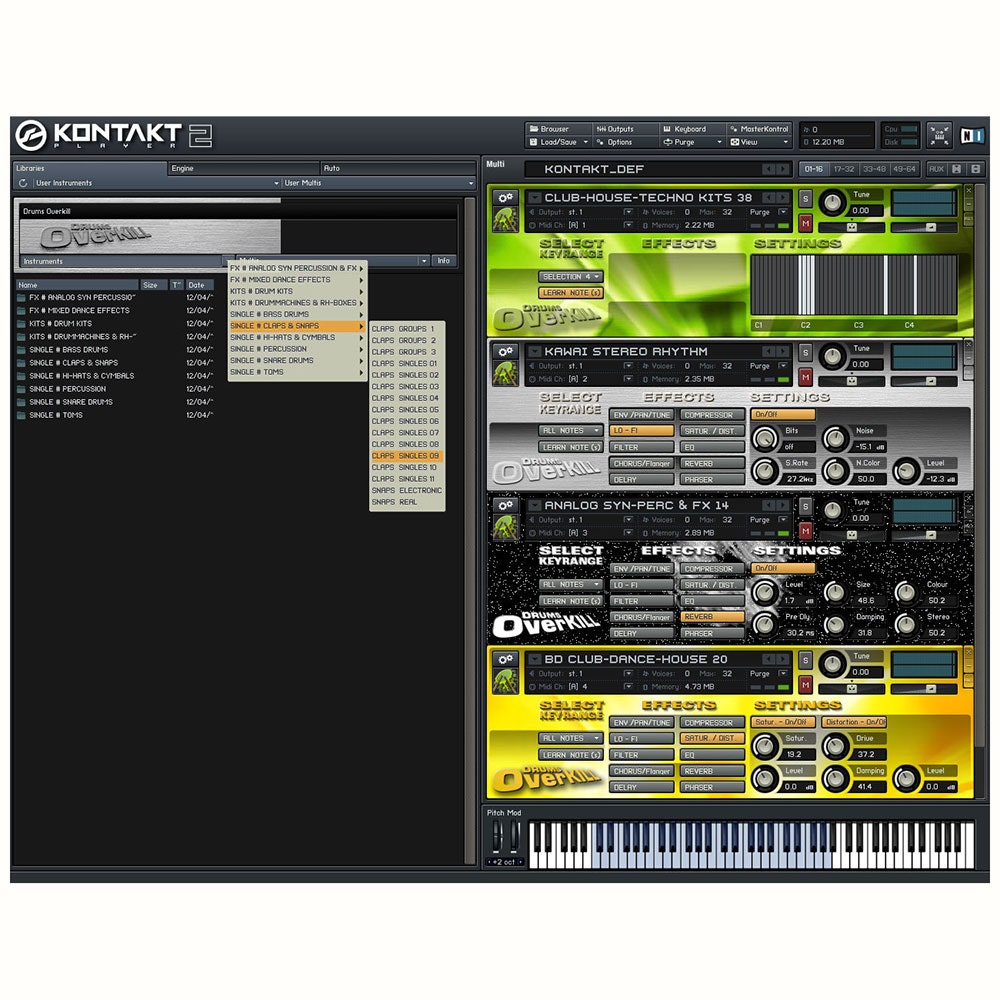The height and width of the screenshot is (1000, 1000).
Task: Open the View dropdown in the toolbar
Action: (759, 142)
